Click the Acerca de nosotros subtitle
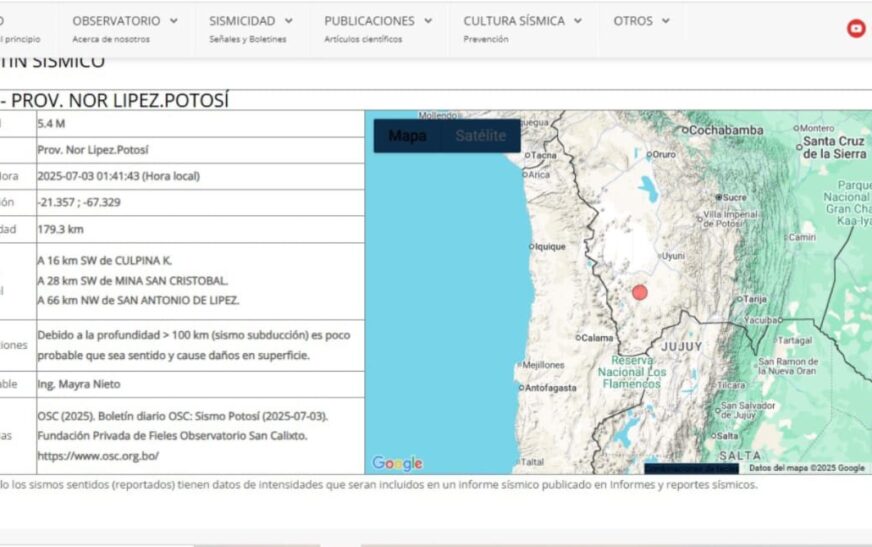Screen dimensions: 872x547 [111, 39]
